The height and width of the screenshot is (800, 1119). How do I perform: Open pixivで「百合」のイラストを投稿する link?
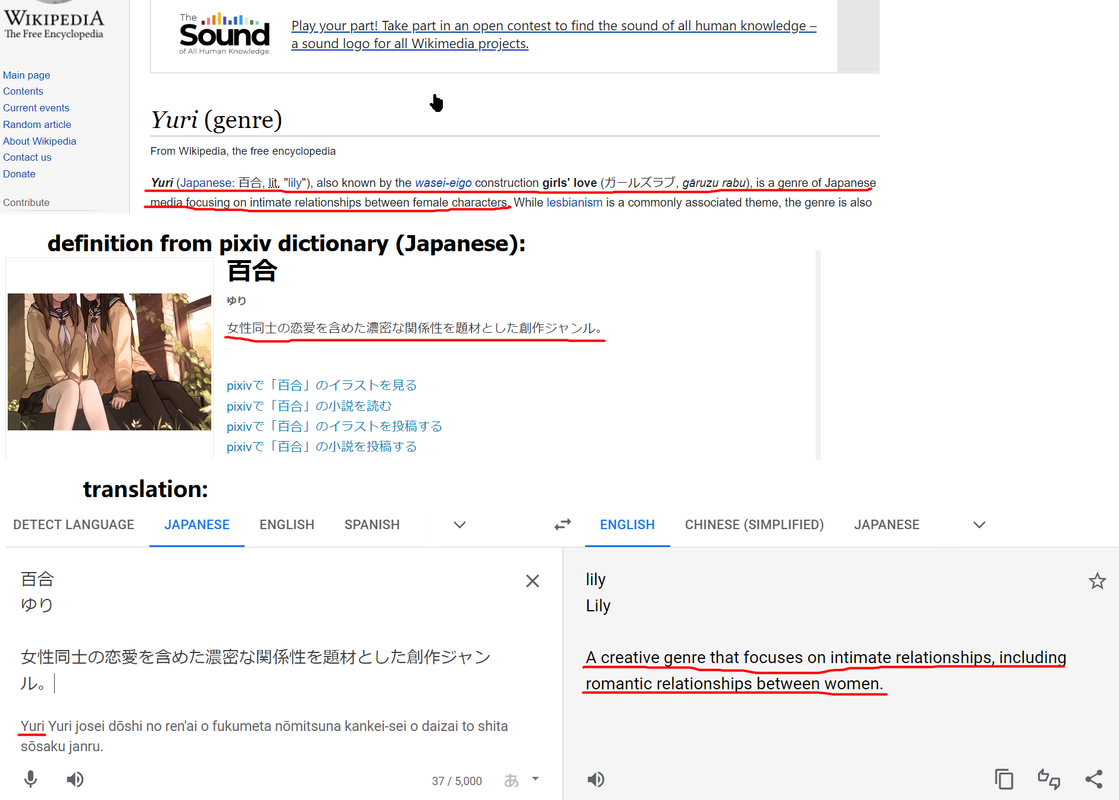click(335, 426)
